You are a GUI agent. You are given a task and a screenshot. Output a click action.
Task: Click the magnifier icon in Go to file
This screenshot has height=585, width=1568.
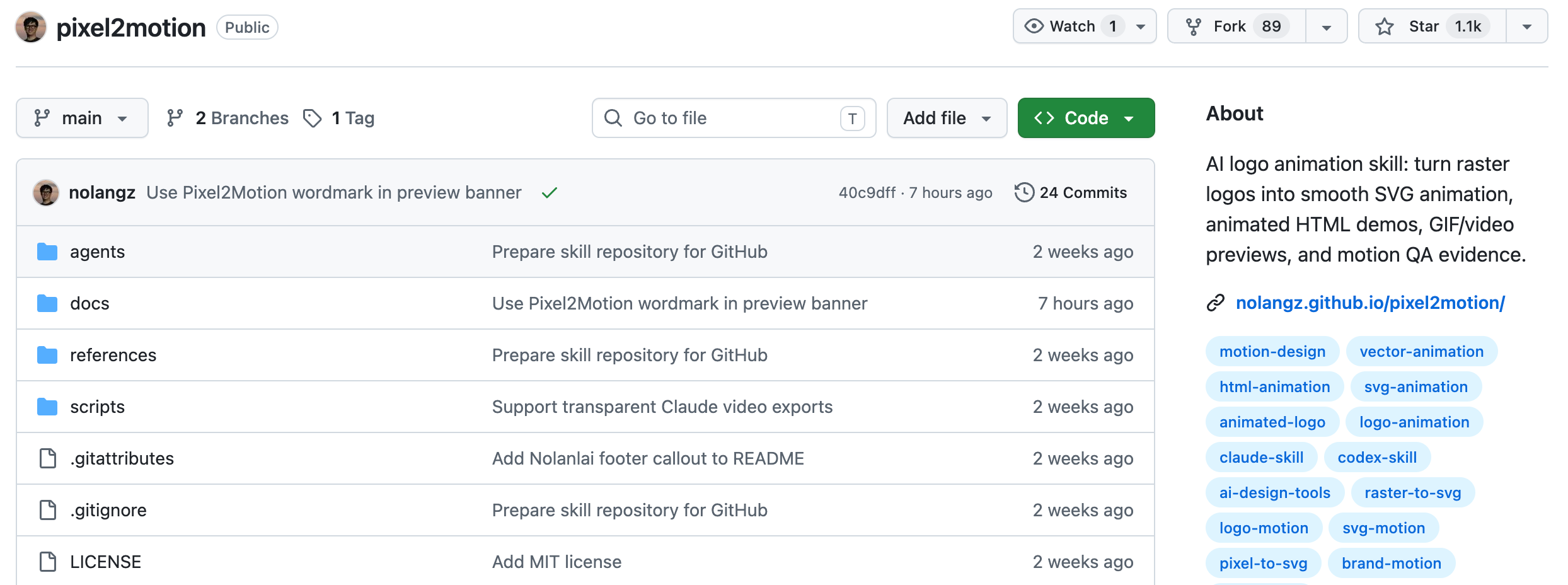[x=613, y=118]
